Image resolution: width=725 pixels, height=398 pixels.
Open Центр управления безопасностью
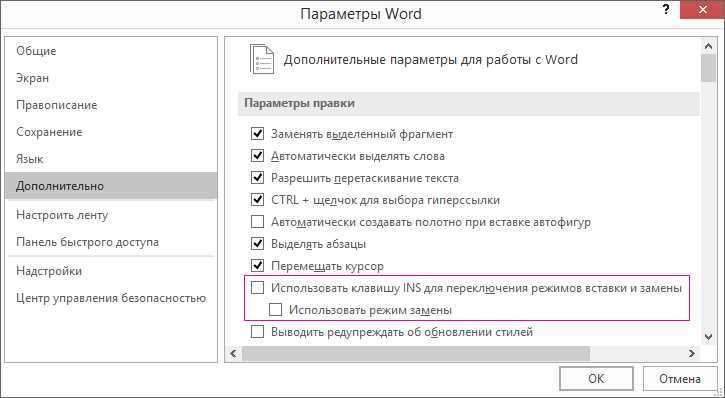[111, 298]
